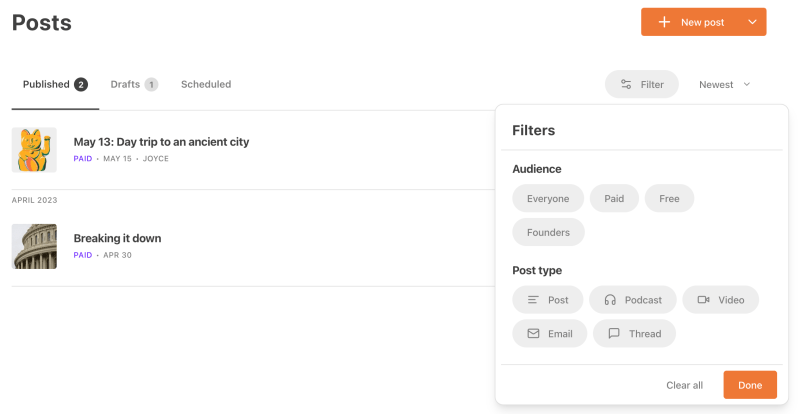Toggle the Paid audience filter

(614, 199)
